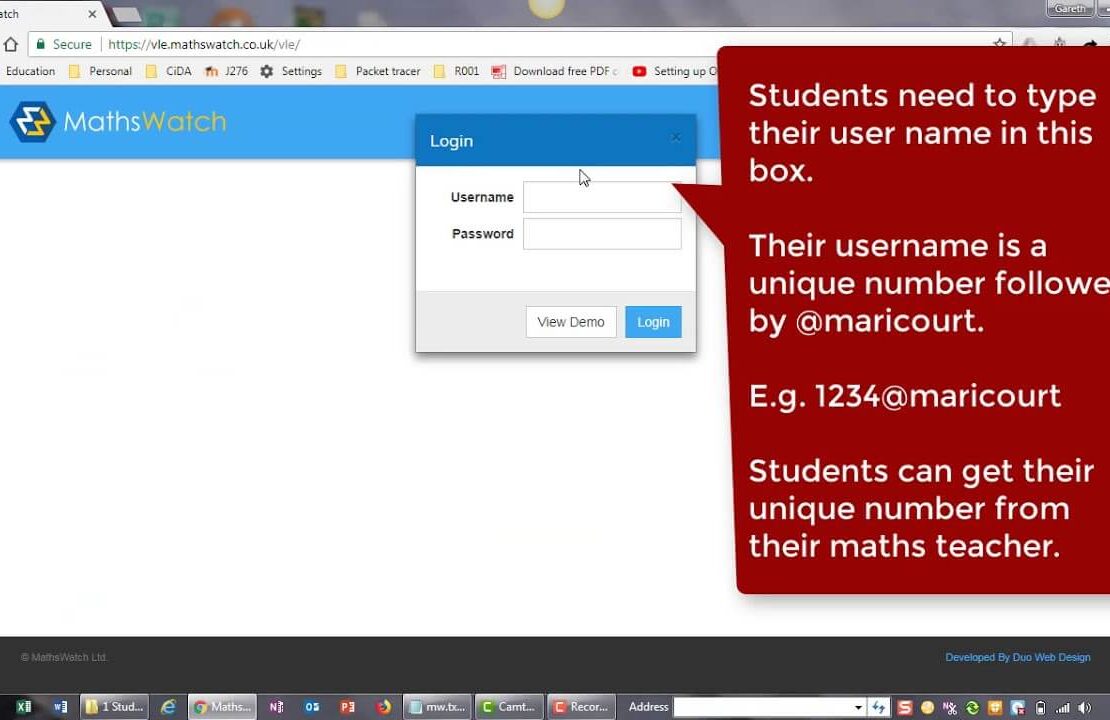Screen dimensions: 1110x720
Task: Open Camtasia from the taskbar
Action: point(509,707)
